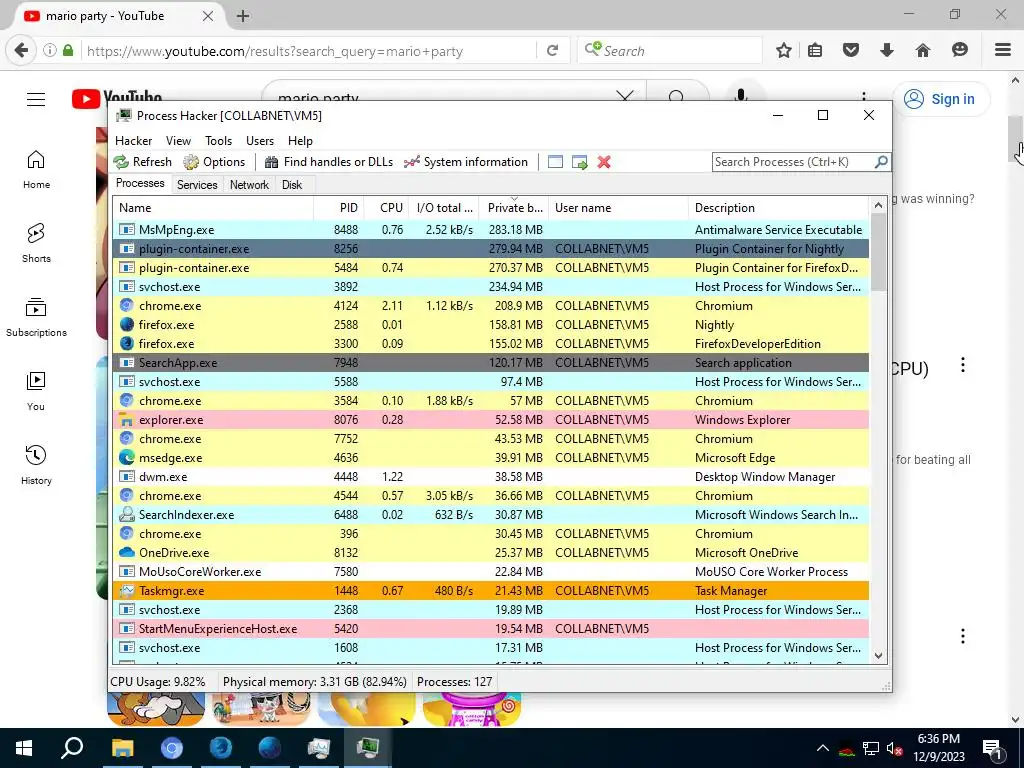1024x768 pixels.
Task: Click the search magnifier in Search Processes box
Action: pos(881,162)
